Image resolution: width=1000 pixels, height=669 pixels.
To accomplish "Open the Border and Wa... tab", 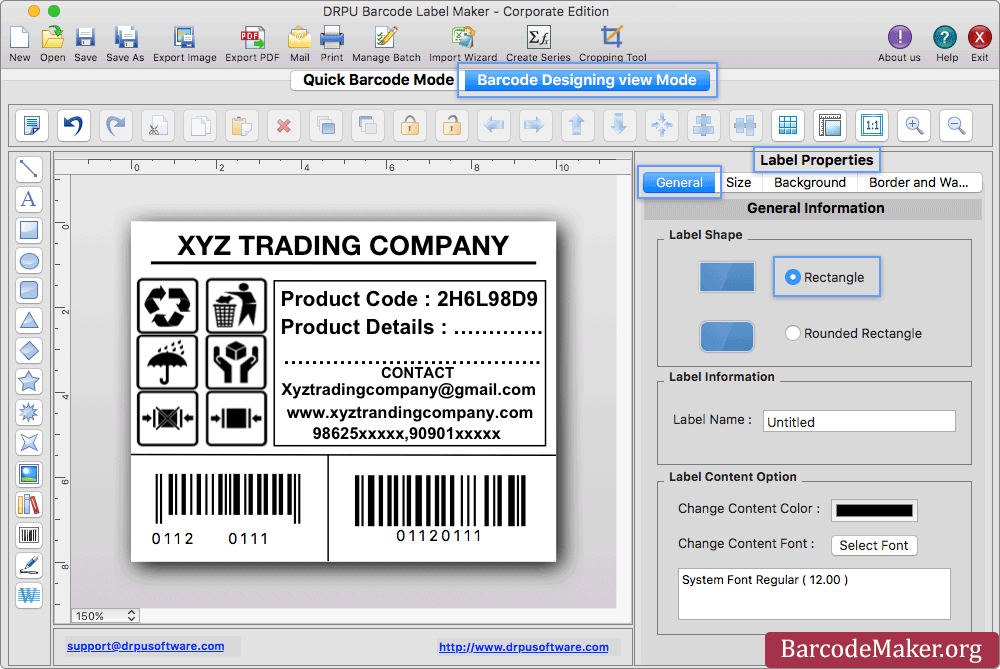I will (918, 182).
